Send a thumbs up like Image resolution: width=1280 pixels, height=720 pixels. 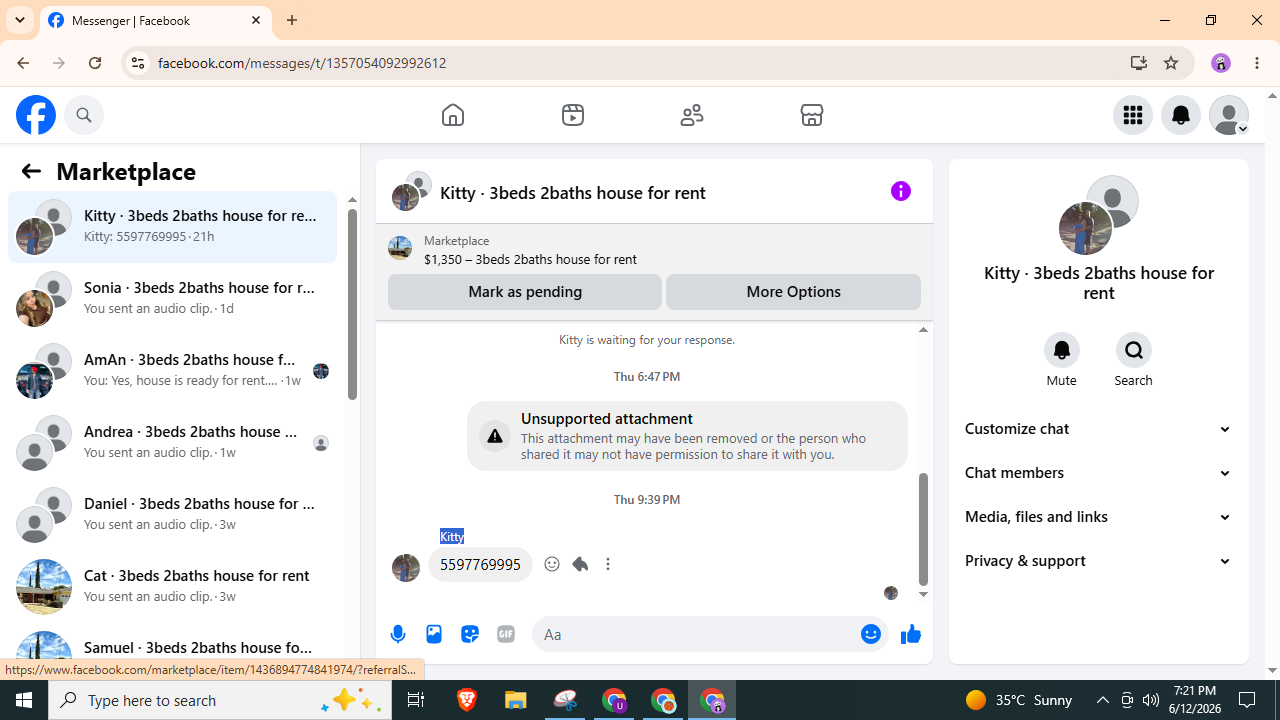(x=910, y=634)
